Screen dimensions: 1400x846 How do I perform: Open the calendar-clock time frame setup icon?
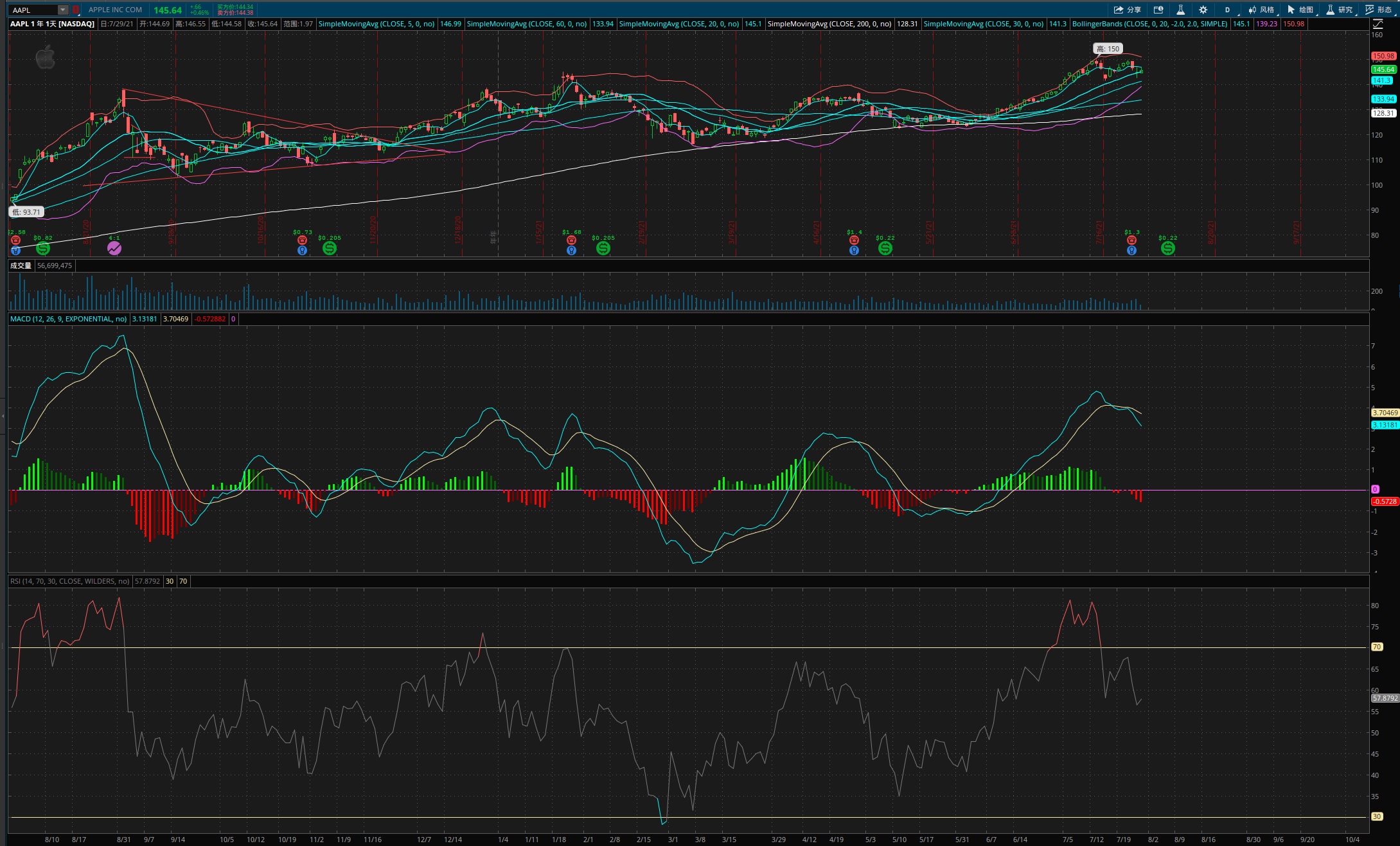tap(1158, 10)
